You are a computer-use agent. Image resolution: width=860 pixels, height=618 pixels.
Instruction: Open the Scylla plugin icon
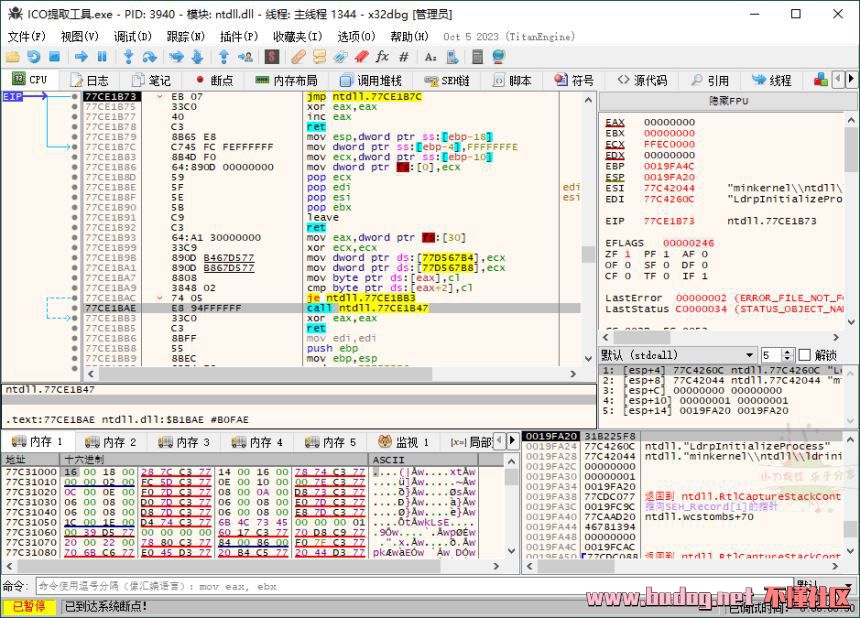[x=274, y=58]
